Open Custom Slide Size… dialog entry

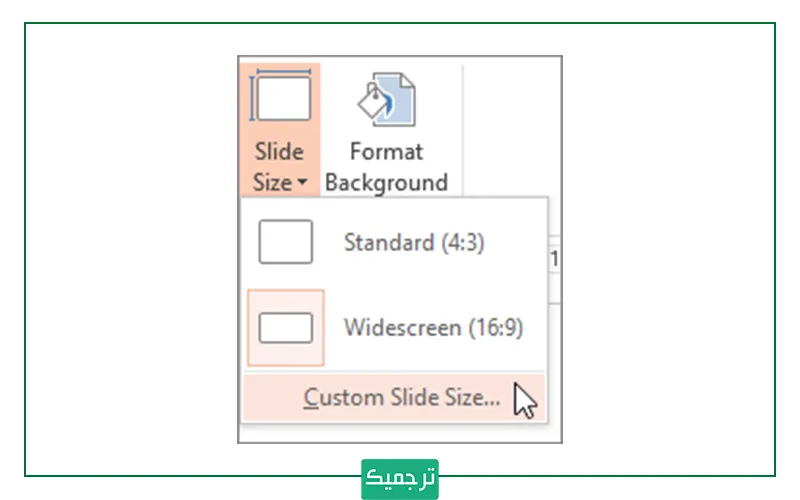point(401,398)
